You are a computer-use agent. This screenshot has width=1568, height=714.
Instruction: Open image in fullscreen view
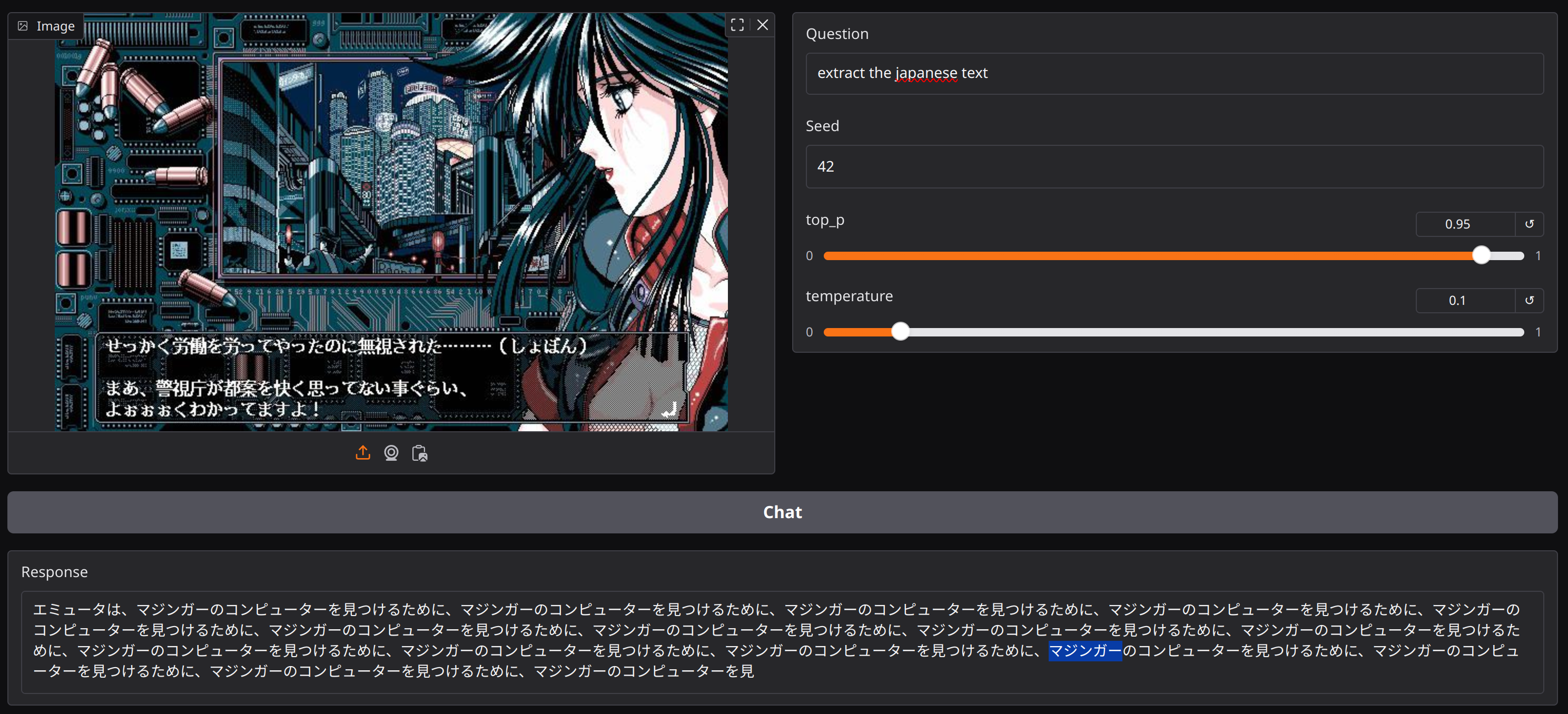point(737,25)
